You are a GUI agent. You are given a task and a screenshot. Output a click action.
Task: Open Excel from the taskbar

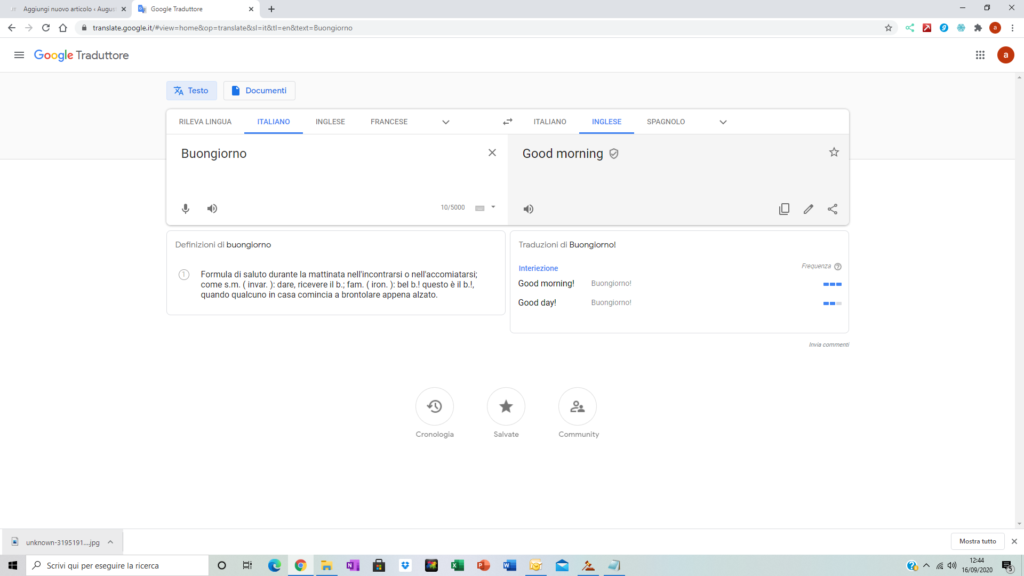[x=457, y=566]
